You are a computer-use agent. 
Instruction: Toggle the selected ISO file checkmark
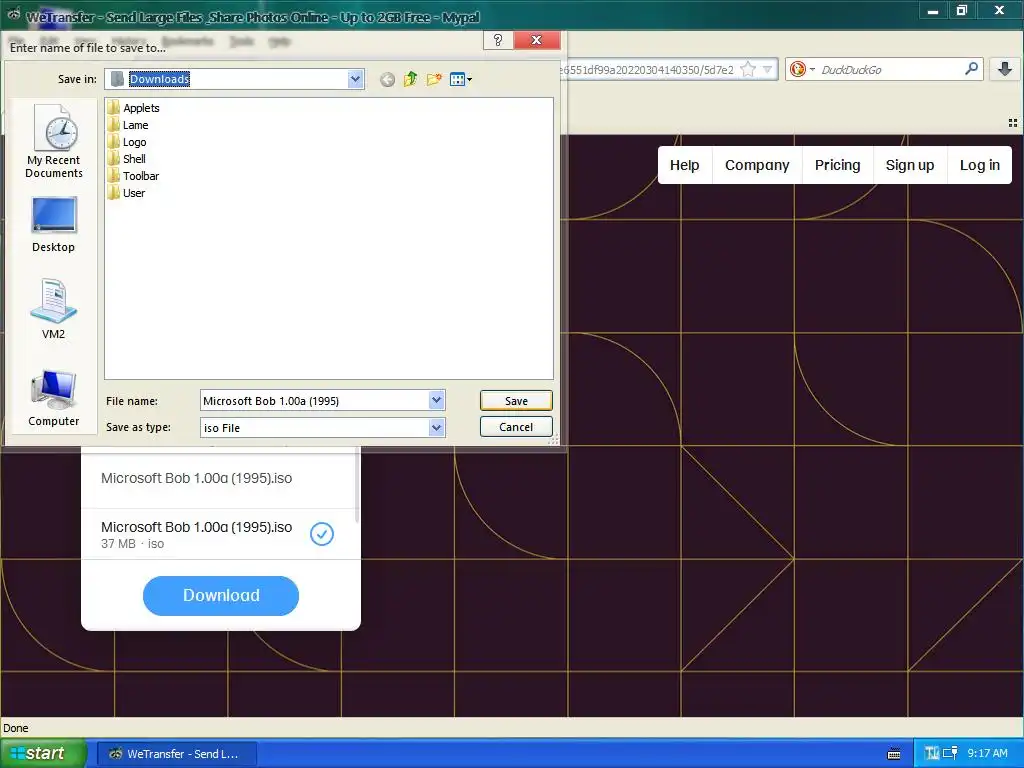tap(322, 534)
